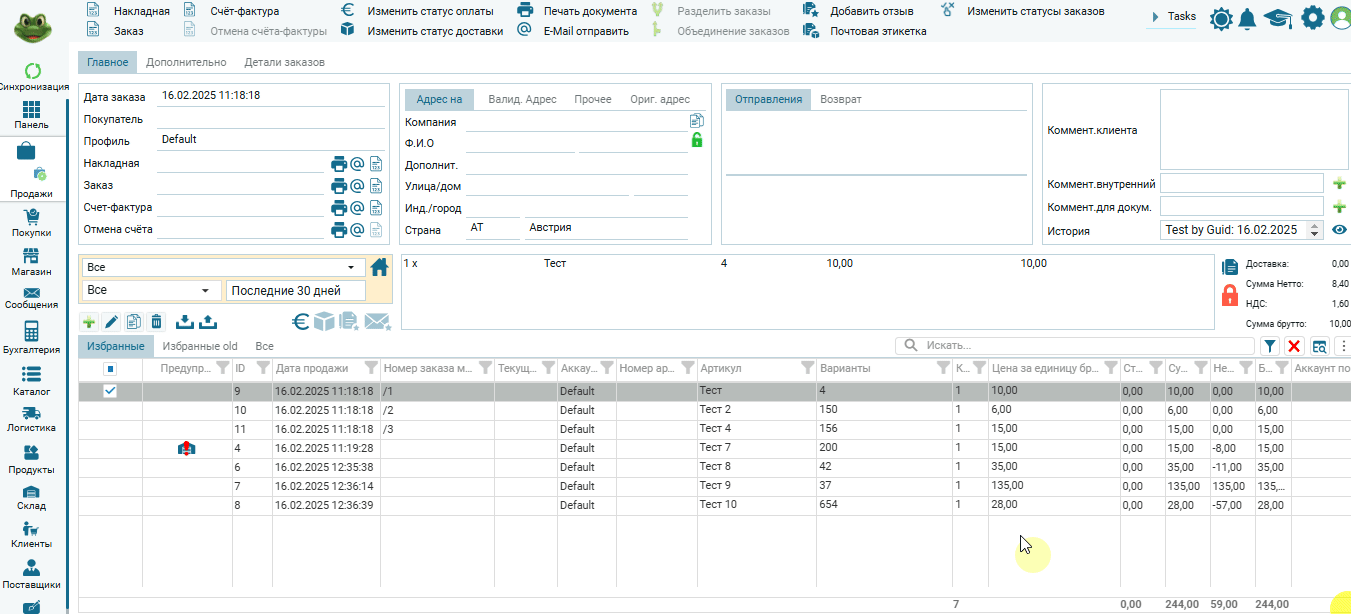Toggle history visibility eye icon
Screen dimensions: 1351x614
1339,230
